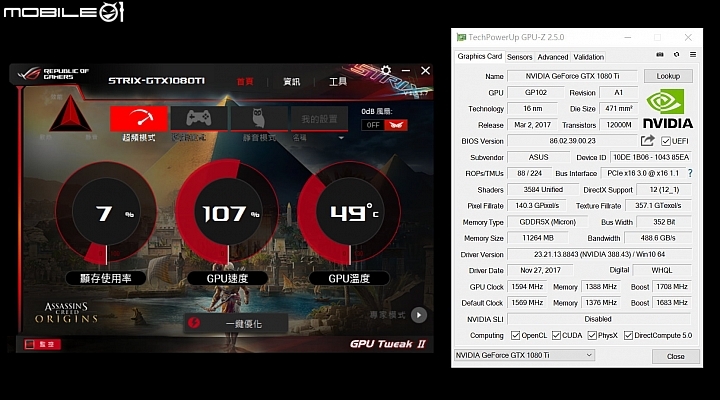Click the Boost 1708 MHz value

point(672,287)
